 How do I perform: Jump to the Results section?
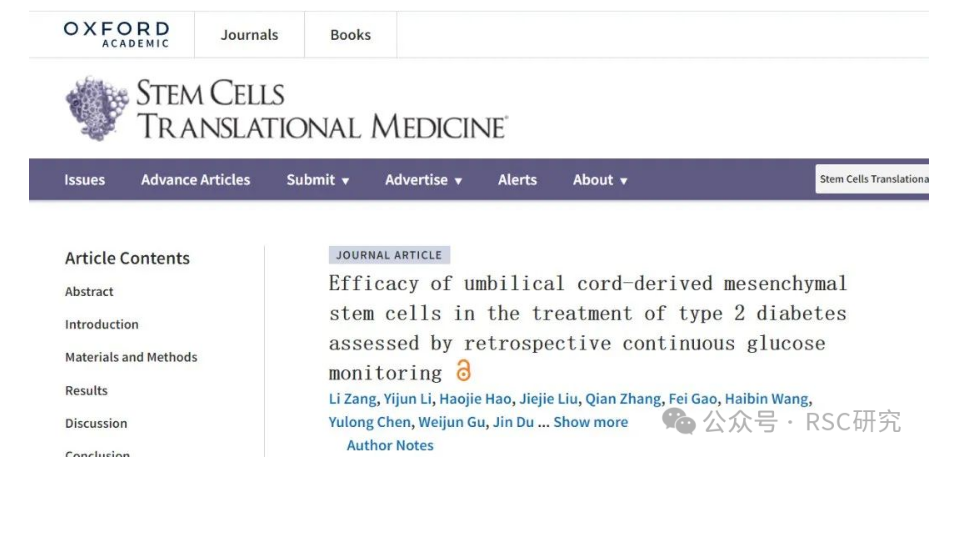point(86,391)
